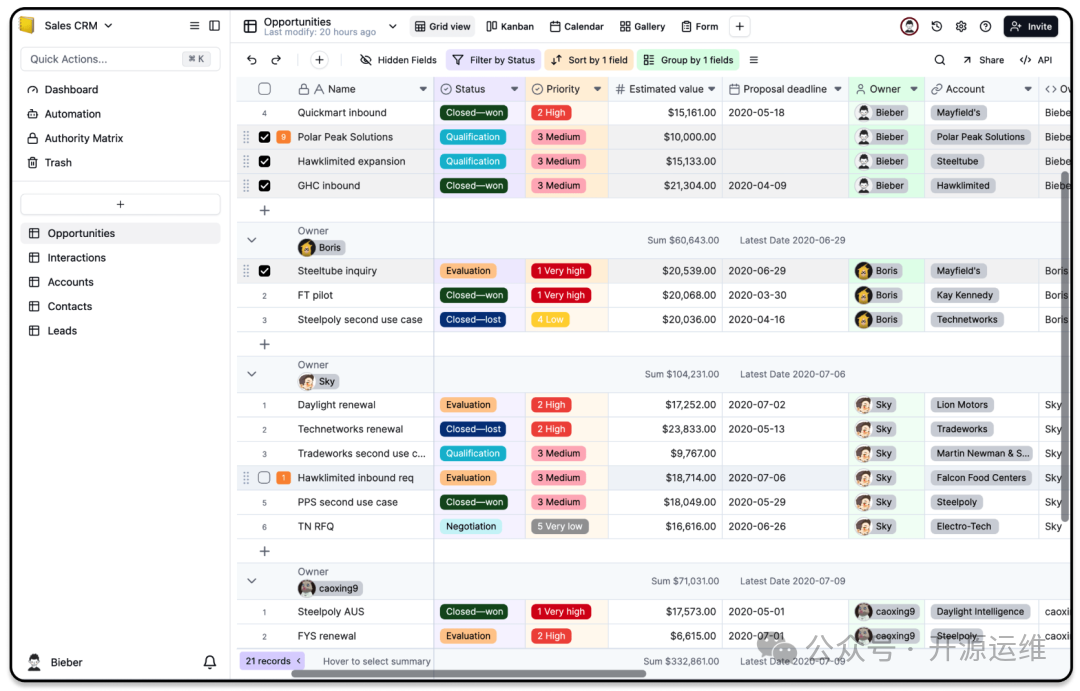Open the notifications bell icon

tap(210, 662)
